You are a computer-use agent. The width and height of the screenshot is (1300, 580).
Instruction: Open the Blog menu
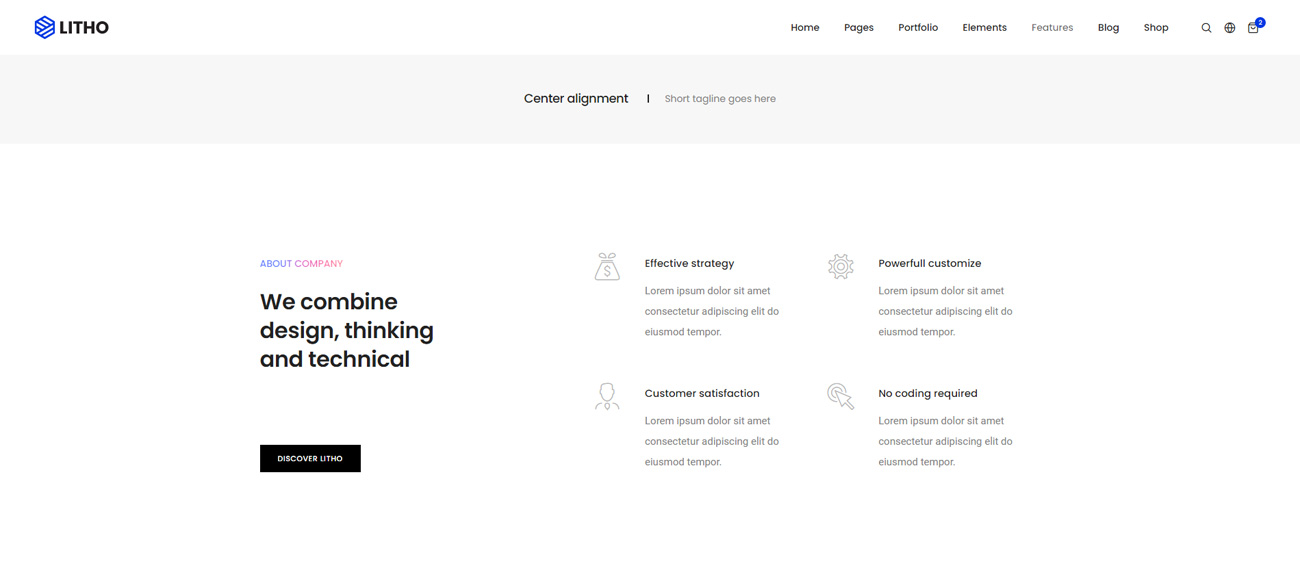tap(1108, 28)
